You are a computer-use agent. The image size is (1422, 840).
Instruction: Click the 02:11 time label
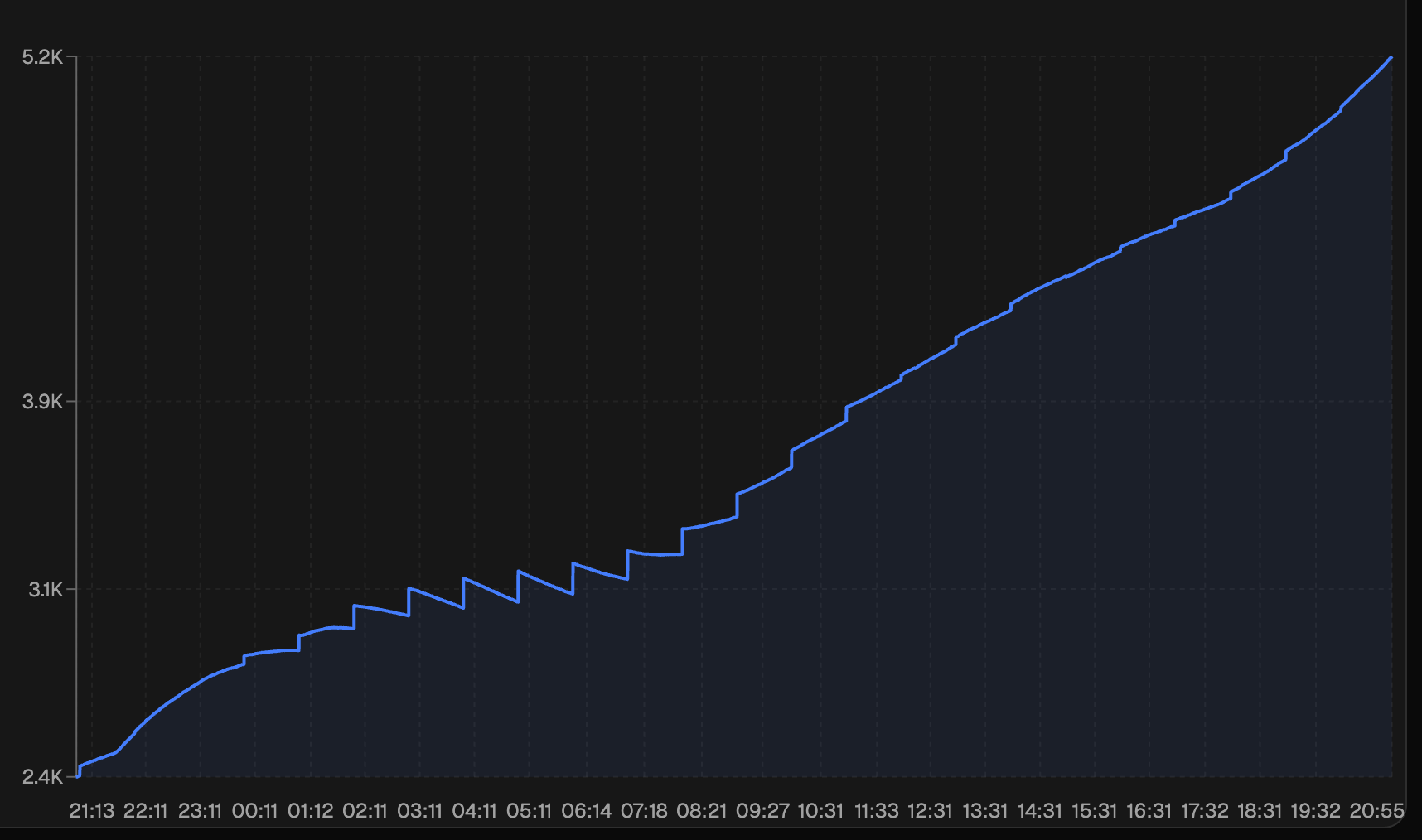click(x=365, y=811)
